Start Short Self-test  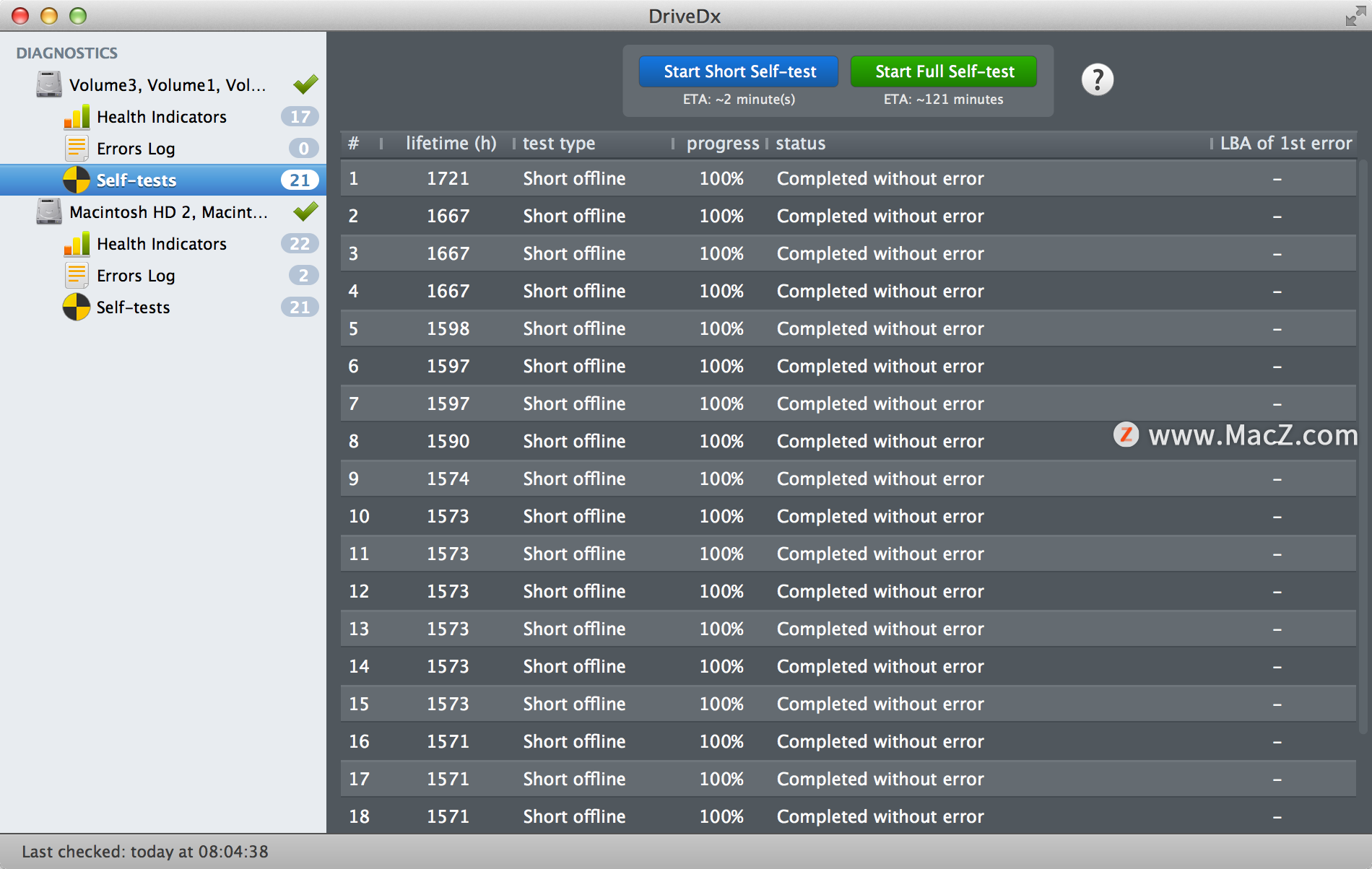point(739,71)
